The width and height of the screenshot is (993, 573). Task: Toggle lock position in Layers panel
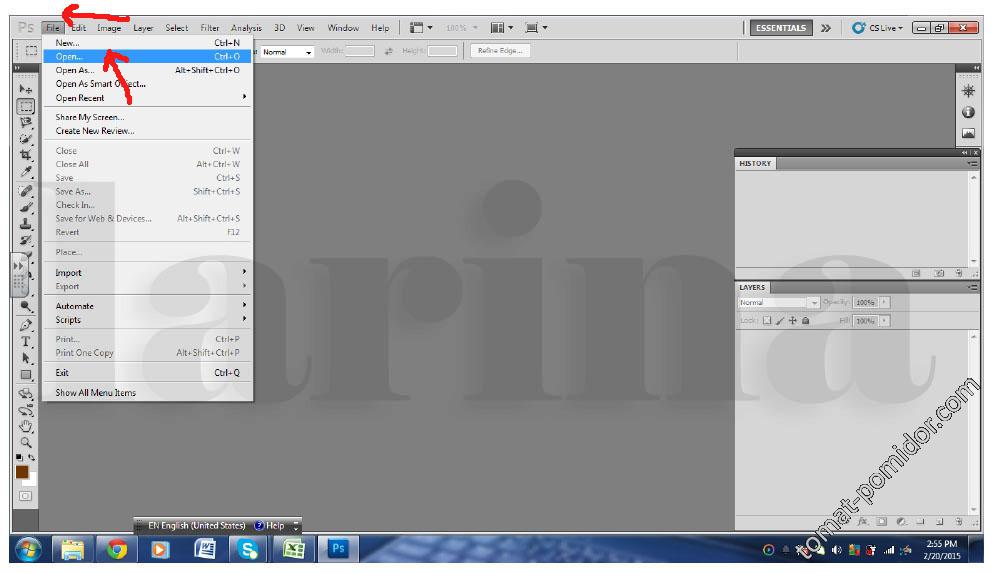(793, 321)
